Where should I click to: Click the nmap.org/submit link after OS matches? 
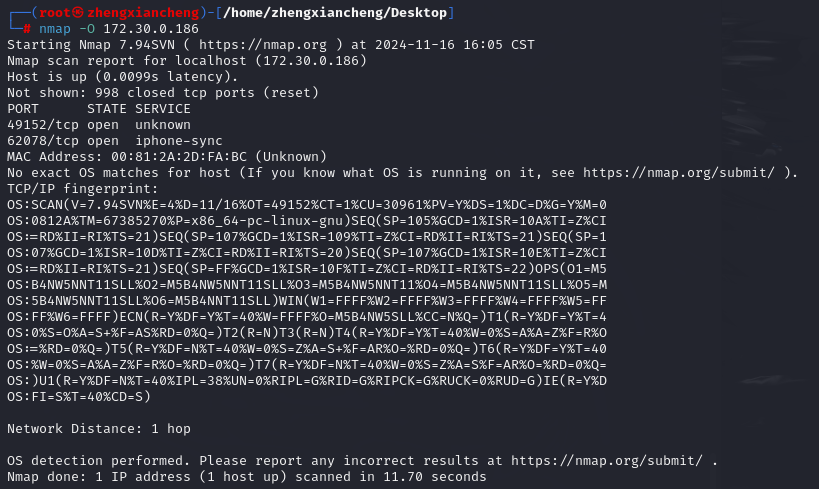tap(678, 173)
